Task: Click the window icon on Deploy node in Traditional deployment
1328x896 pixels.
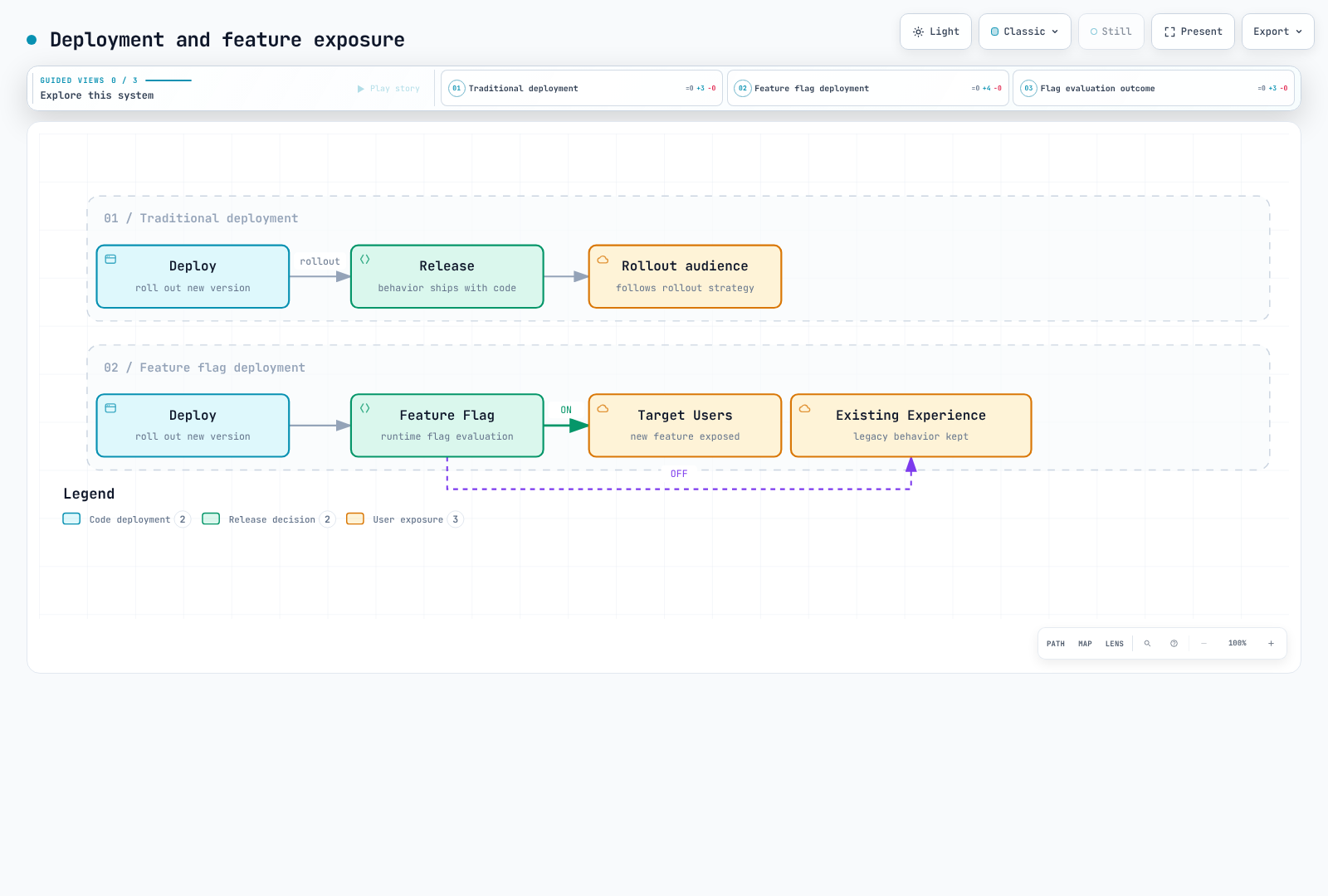Action: [x=110, y=260]
